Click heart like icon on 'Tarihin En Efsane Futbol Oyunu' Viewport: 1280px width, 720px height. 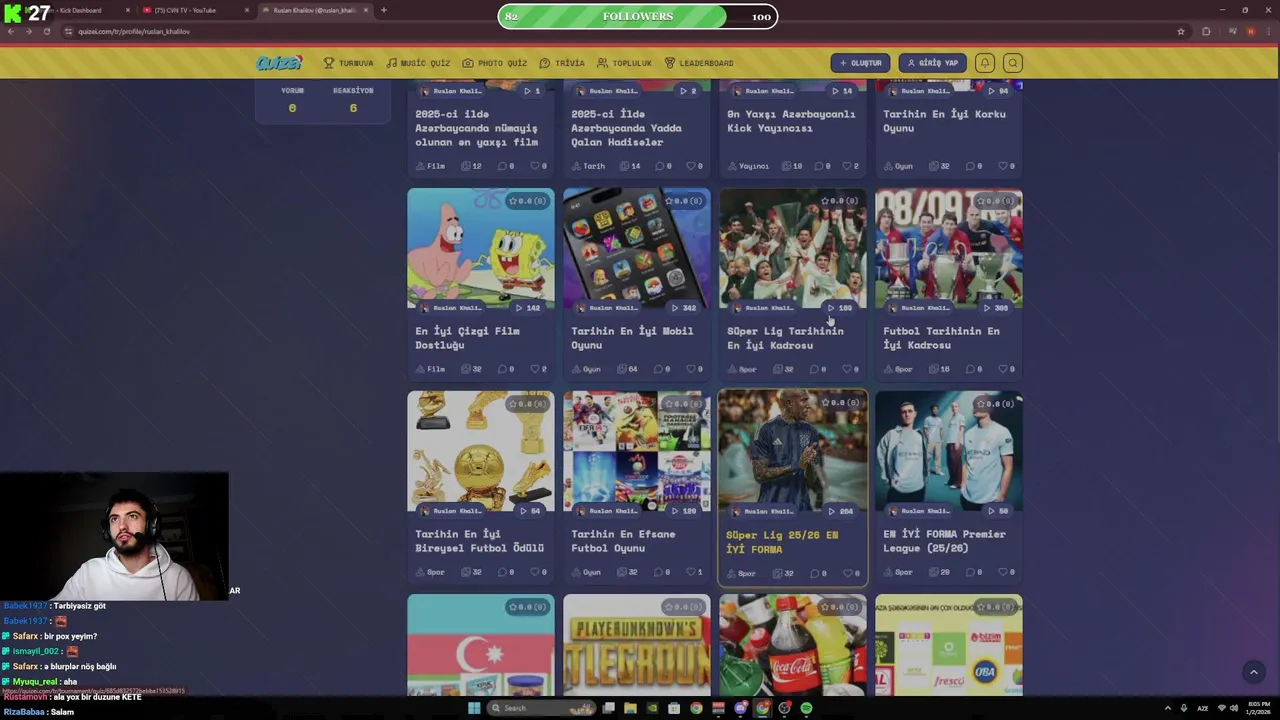tap(691, 572)
